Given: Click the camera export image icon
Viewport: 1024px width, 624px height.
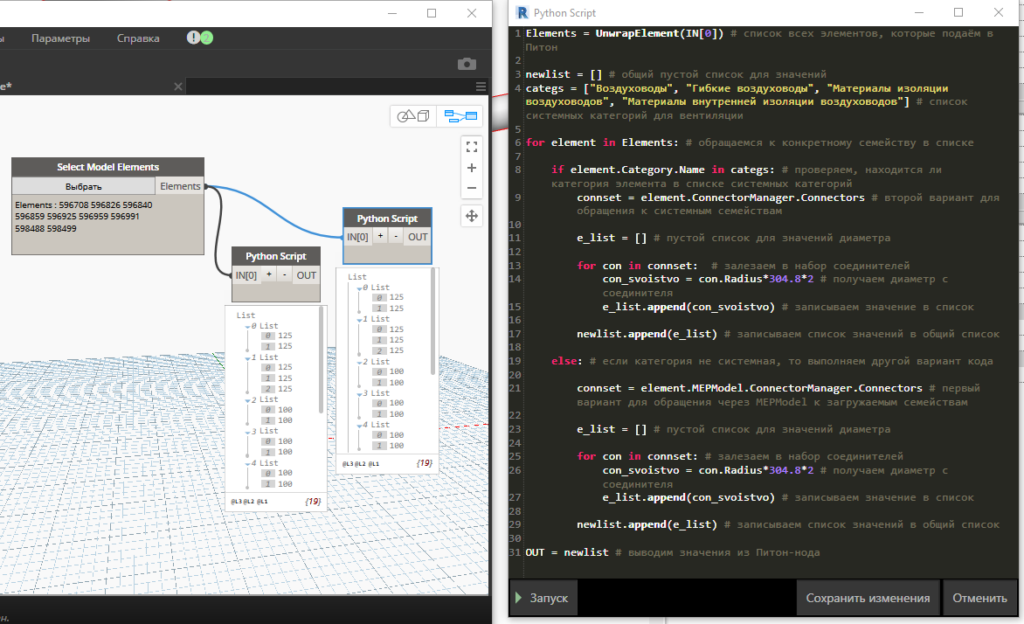Looking at the screenshot, I should coord(466,64).
